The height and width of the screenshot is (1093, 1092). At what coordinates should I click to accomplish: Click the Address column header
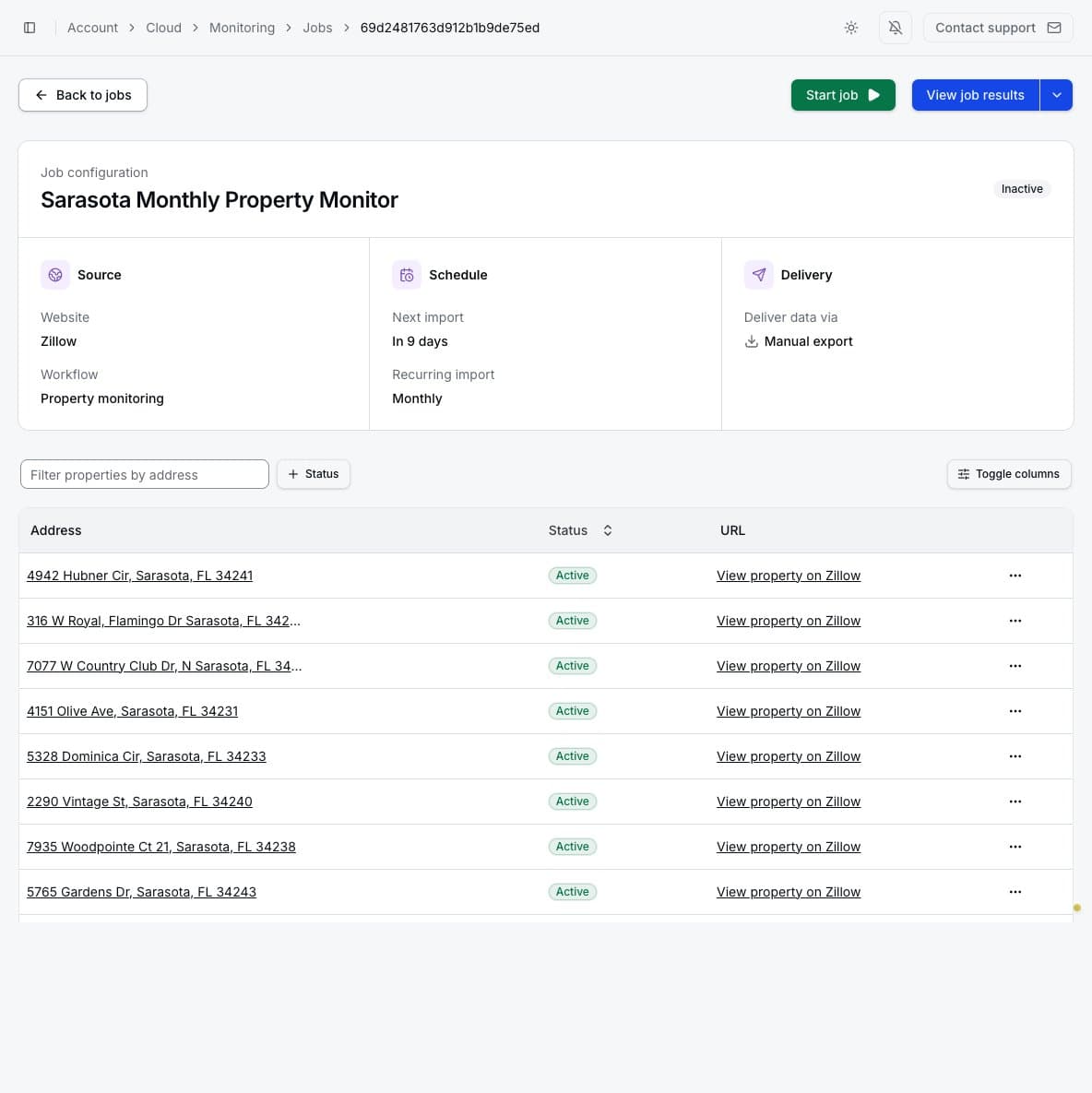pos(55,530)
